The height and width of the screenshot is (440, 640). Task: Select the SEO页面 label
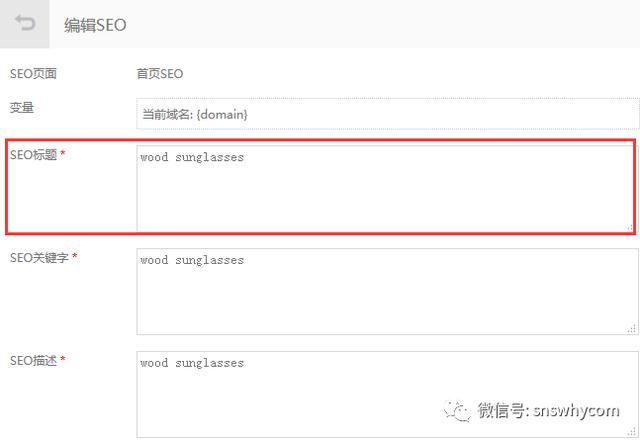[33, 74]
